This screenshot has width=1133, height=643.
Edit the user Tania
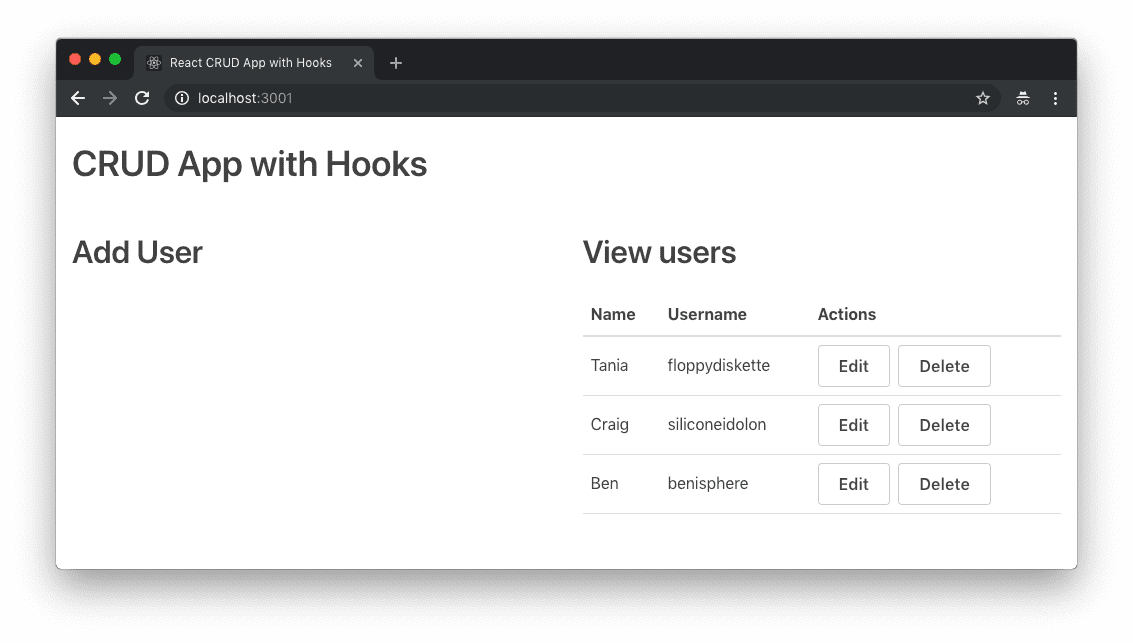point(853,366)
